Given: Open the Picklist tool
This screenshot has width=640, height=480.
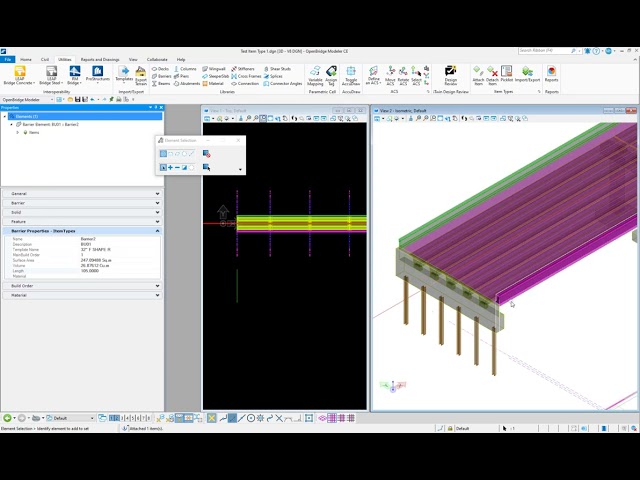Looking at the screenshot, I should click(x=507, y=74).
